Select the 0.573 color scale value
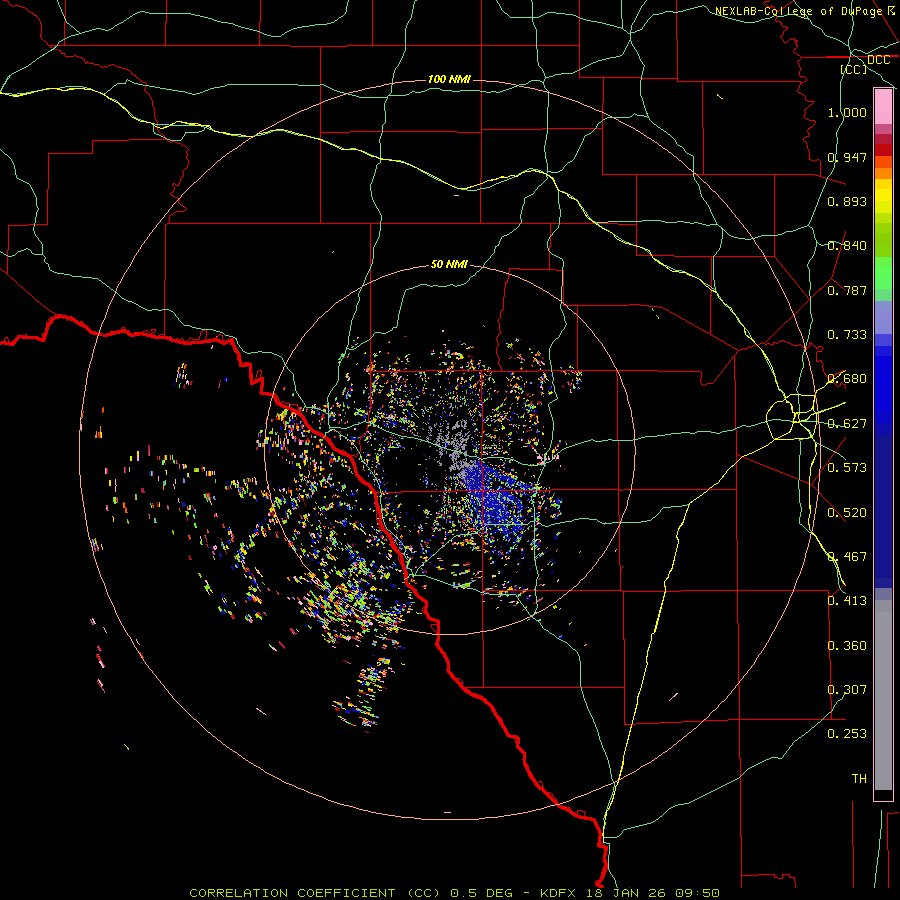 tap(847, 468)
